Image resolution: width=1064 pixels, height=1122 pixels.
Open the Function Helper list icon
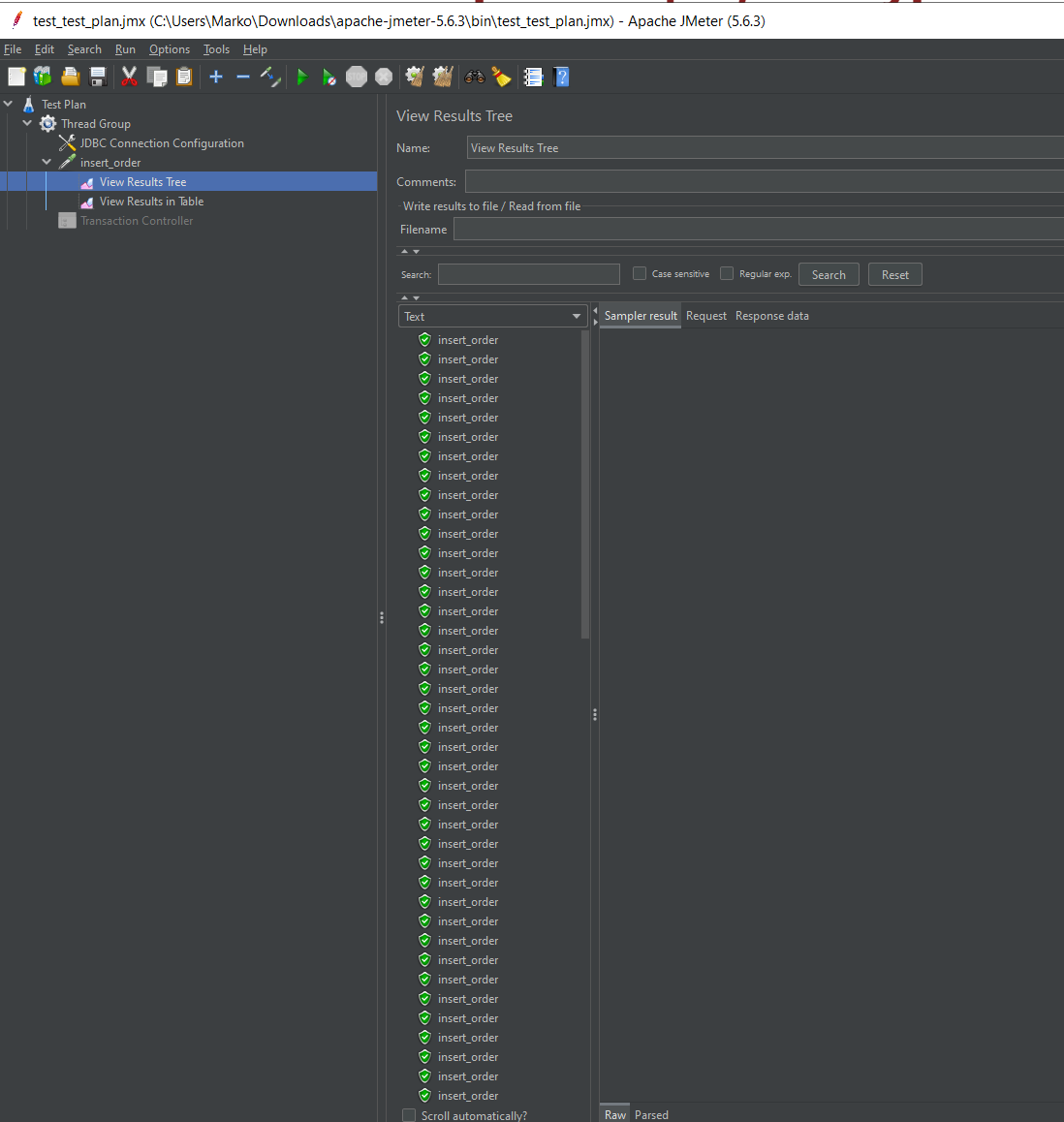[x=533, y=77]
